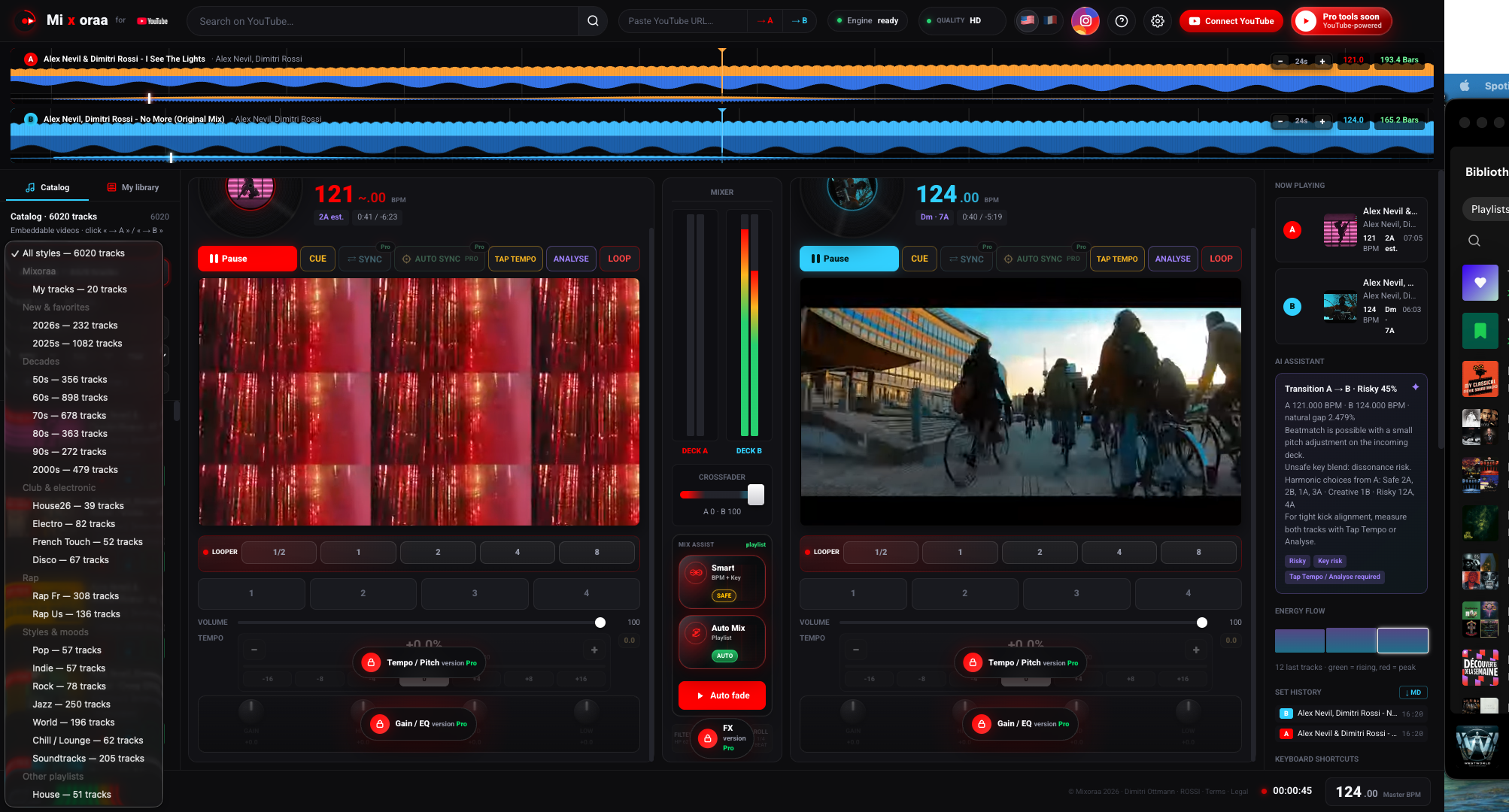Open the settings gear icon
Screen dimensions: 1509x812
(x=1158, y=21)
